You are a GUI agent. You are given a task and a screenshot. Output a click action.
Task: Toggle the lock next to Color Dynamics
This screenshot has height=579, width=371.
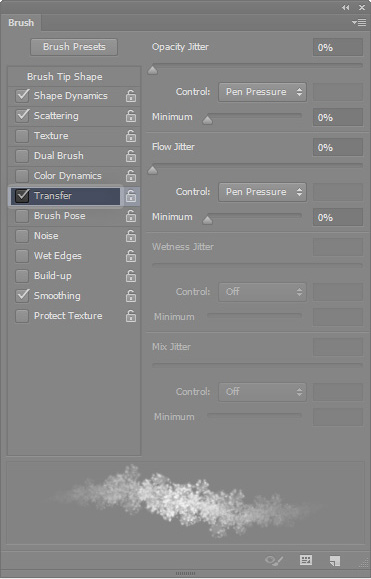pos(131,176)
